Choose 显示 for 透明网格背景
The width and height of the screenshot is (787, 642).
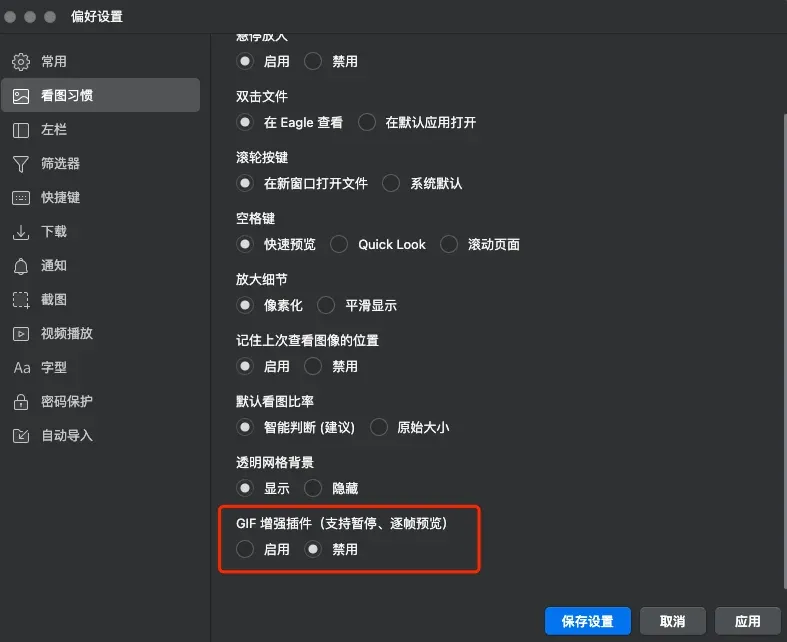coord(245,488)
